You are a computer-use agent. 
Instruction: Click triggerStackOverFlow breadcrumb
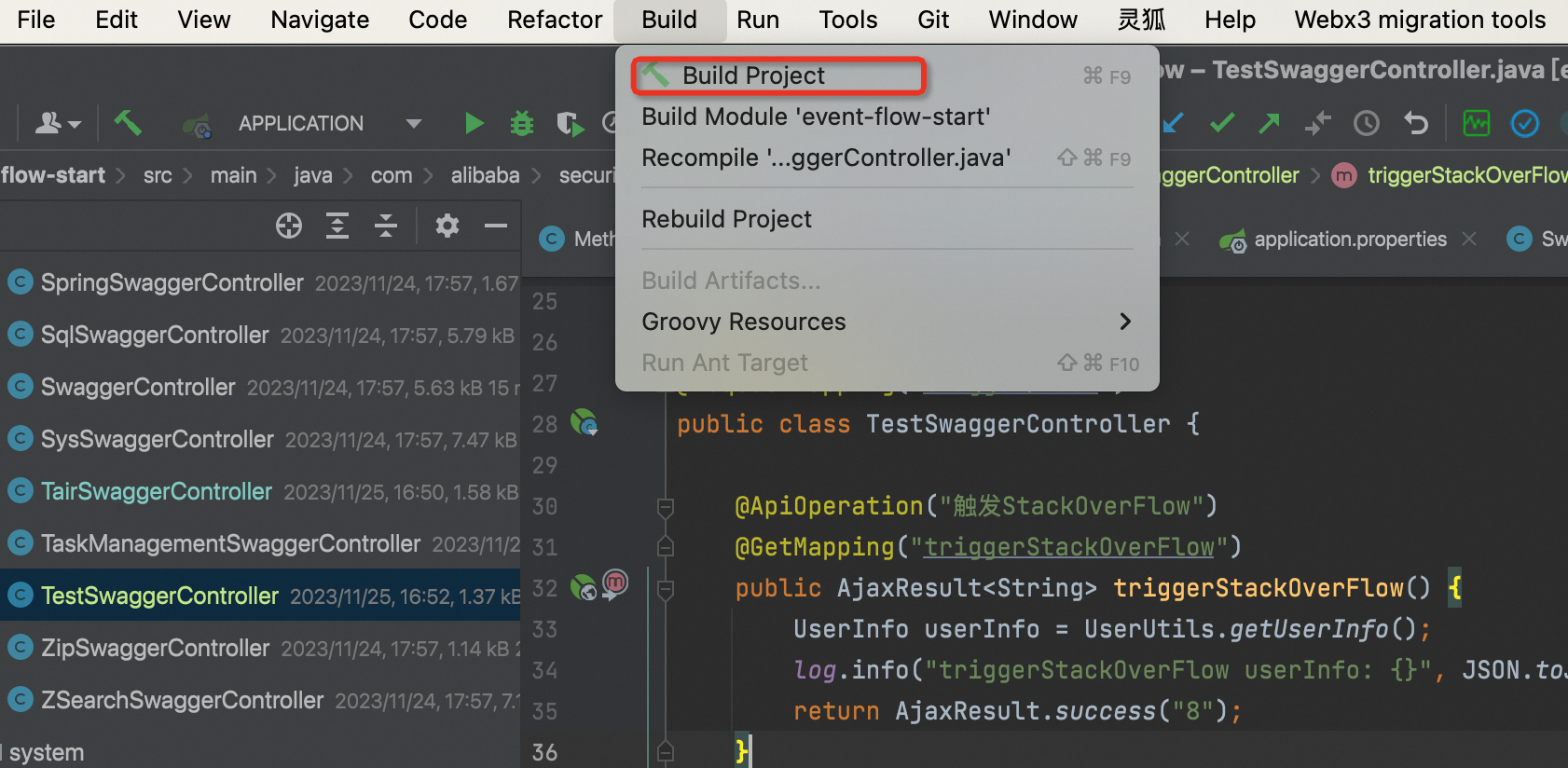1467,175
